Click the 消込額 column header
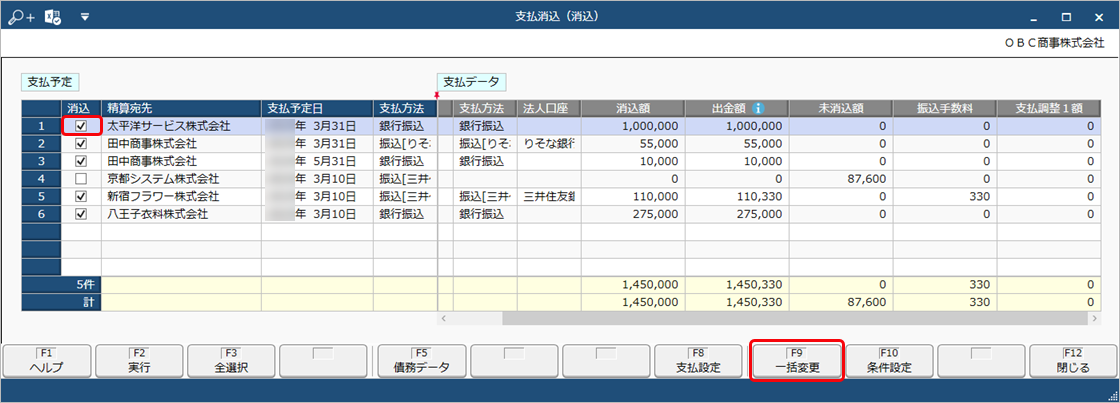This screenshot has width=1120, height=403. pyautogui.click(x=633, y=109)
